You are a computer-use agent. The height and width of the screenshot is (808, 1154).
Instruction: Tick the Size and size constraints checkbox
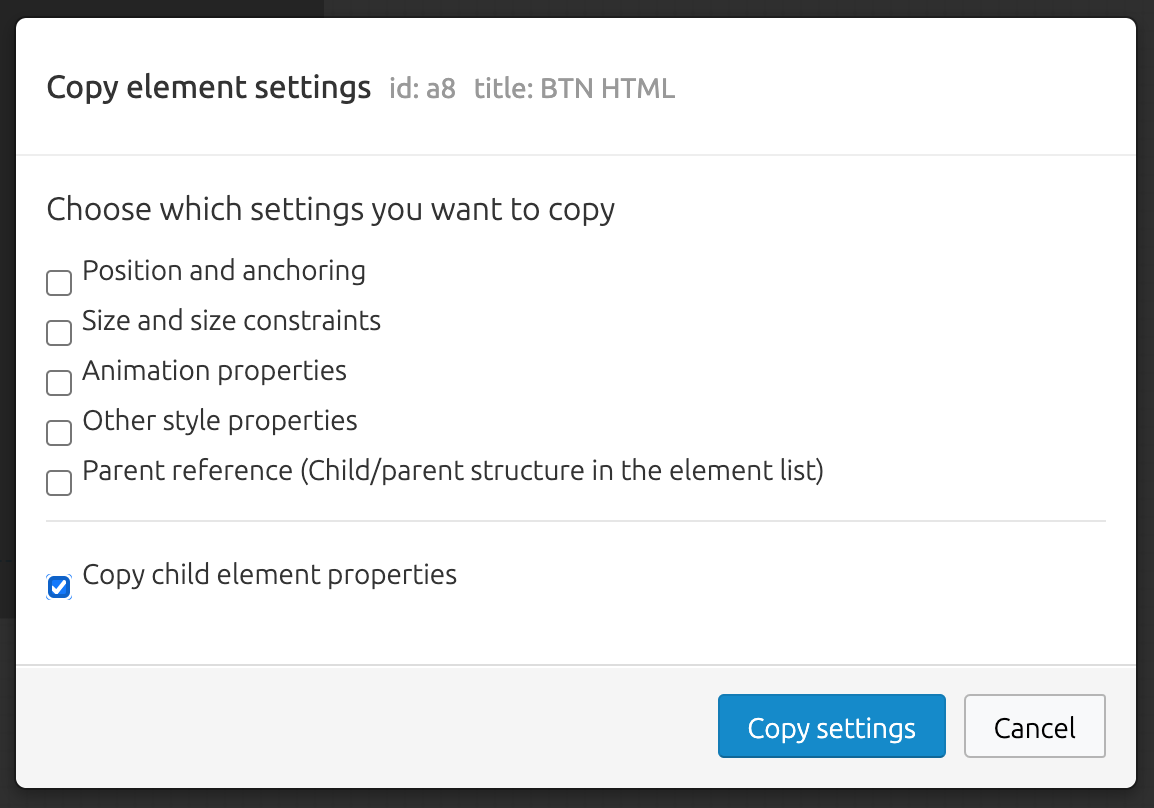coord(59,333)
